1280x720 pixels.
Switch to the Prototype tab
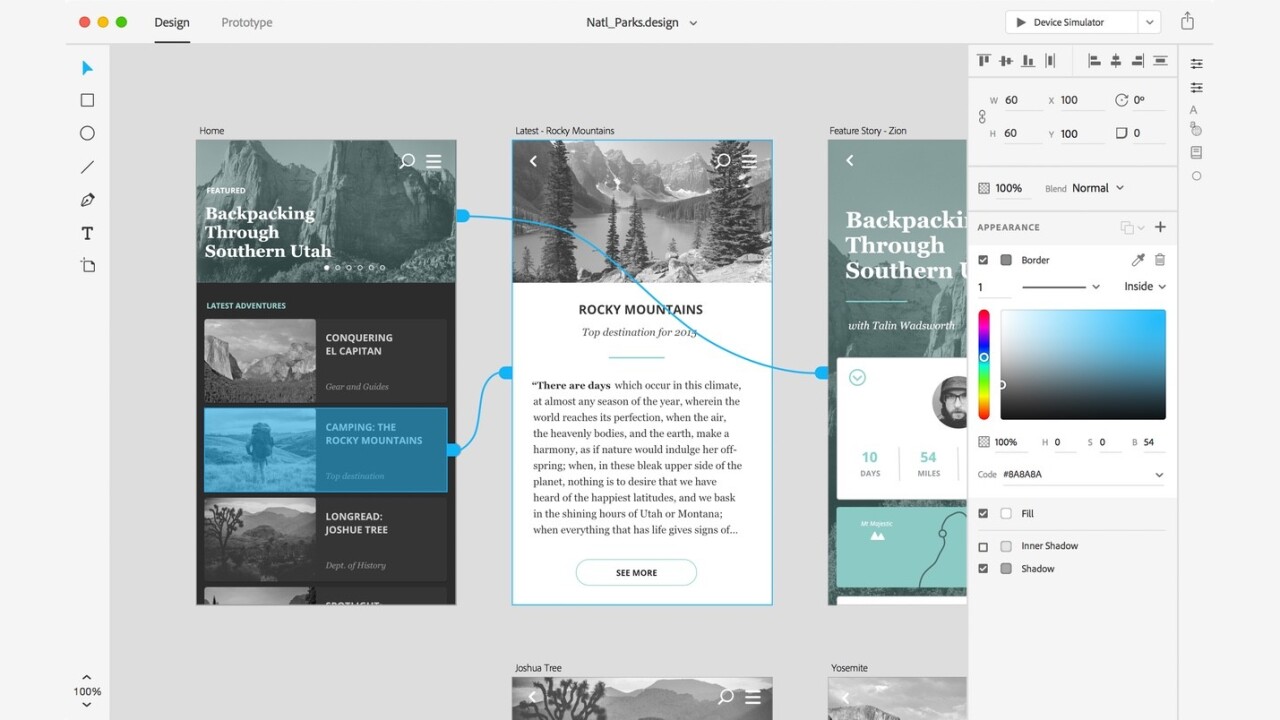pyautogui.click(x=246, y=22)
